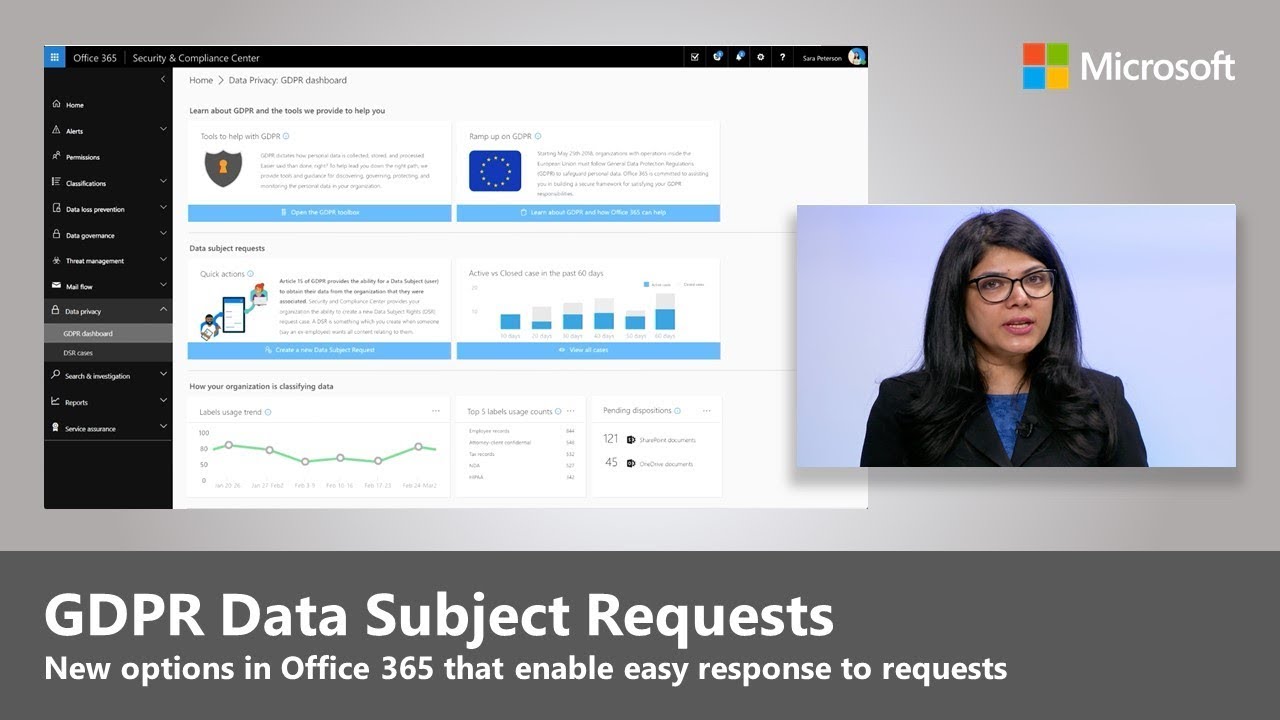The width and height of the screenshot is (1280, 720).
Task: Click the 45 OneDrive documents count
Action: 611,463
